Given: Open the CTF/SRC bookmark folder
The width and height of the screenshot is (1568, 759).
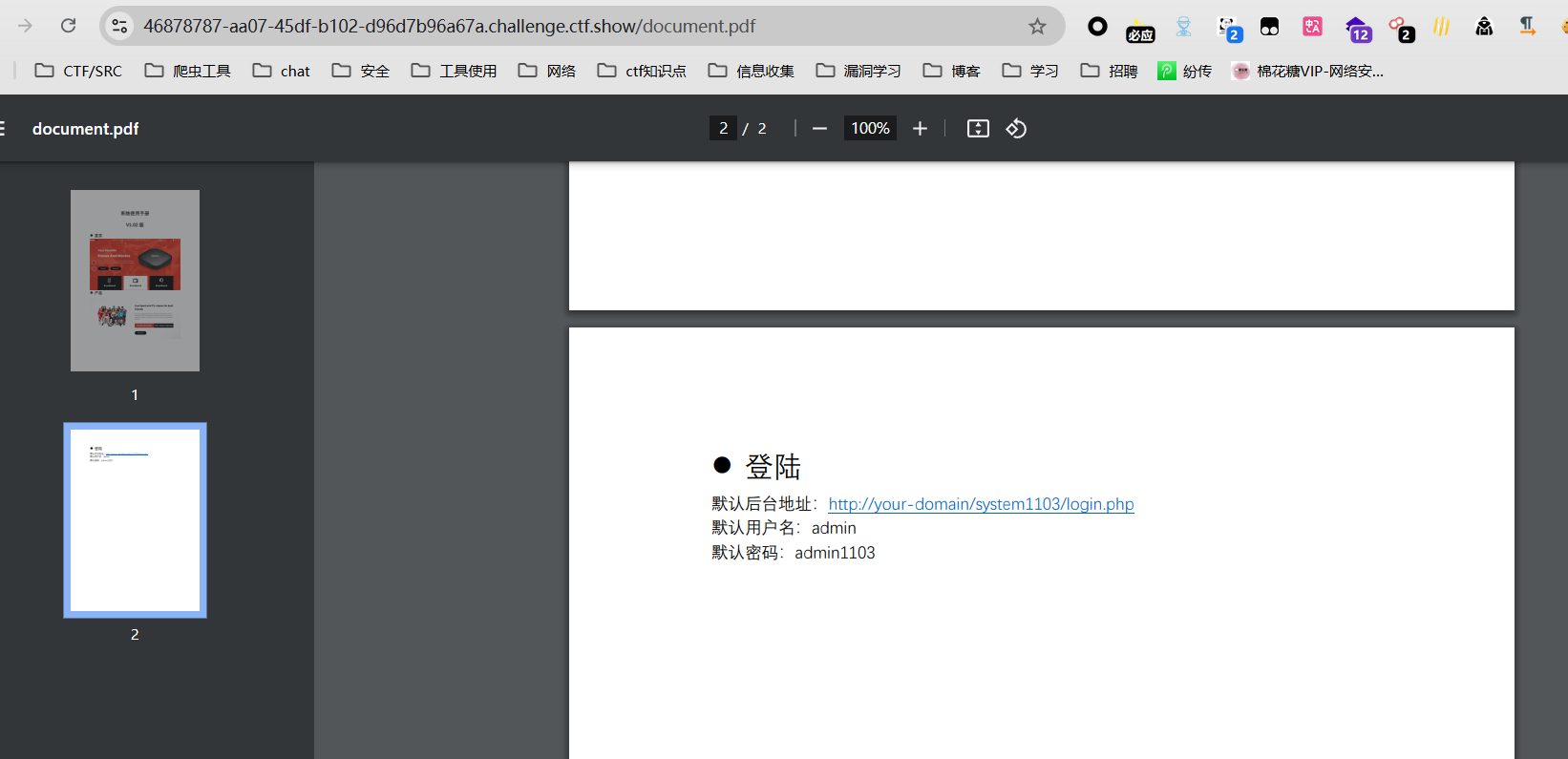Looking at the screenshot, I should pyautogui.click(x=78, y=71).
